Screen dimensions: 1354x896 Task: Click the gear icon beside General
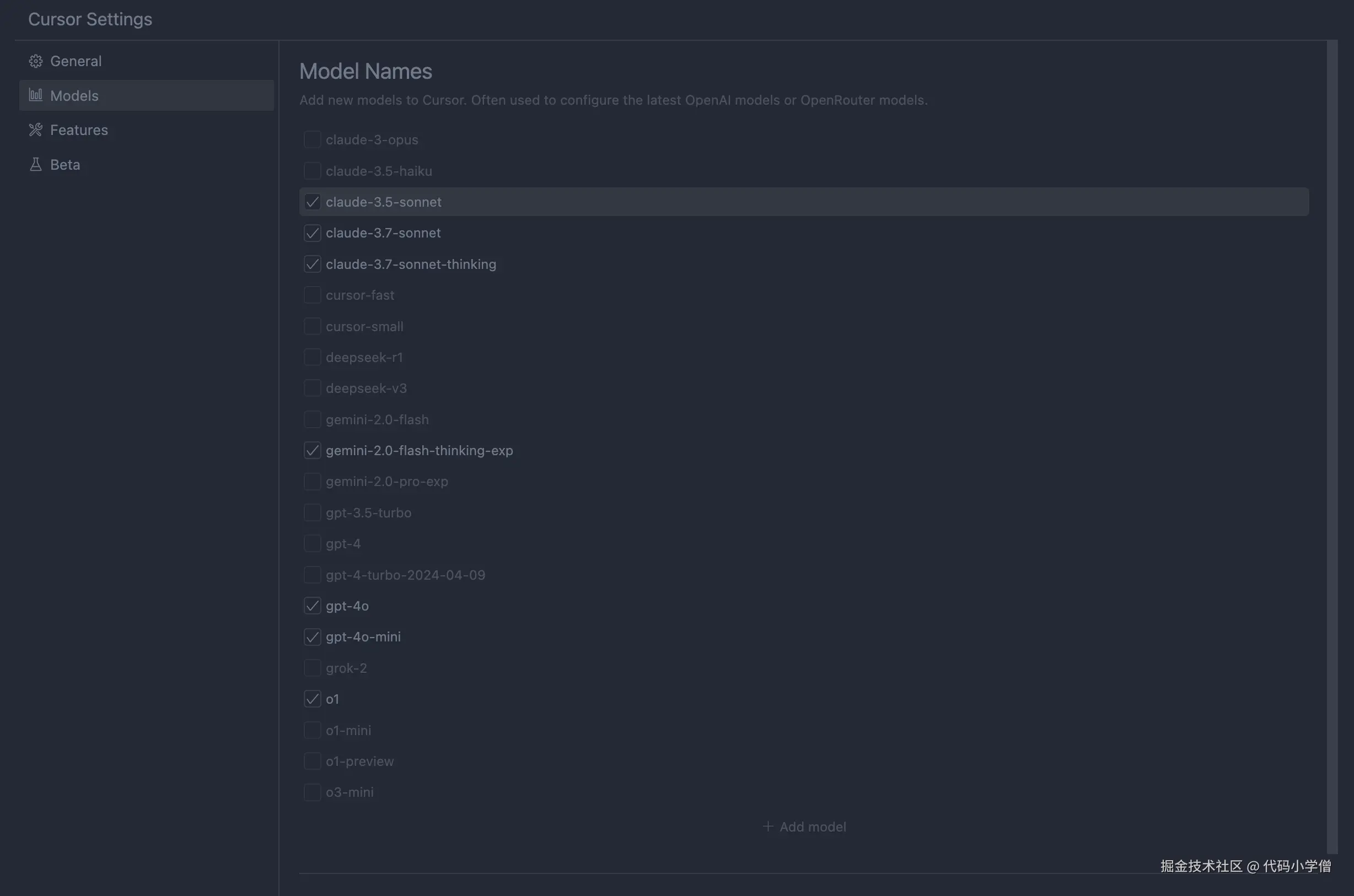[35, 61]
